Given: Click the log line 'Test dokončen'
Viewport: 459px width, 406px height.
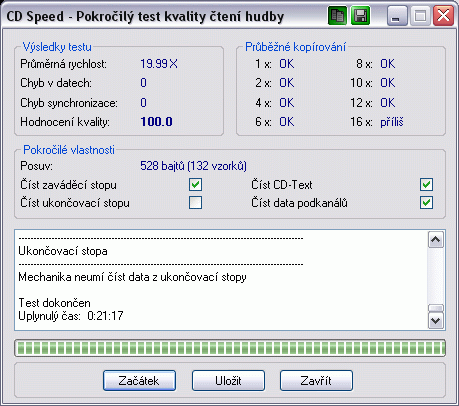Looking at the screenshot, I should coord(54,303).
